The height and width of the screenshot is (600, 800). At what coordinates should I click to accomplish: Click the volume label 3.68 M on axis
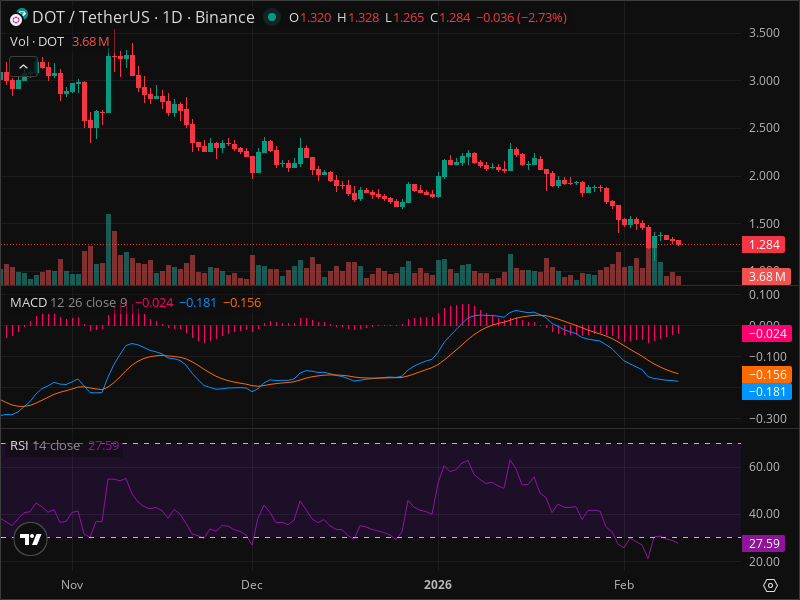766,277
